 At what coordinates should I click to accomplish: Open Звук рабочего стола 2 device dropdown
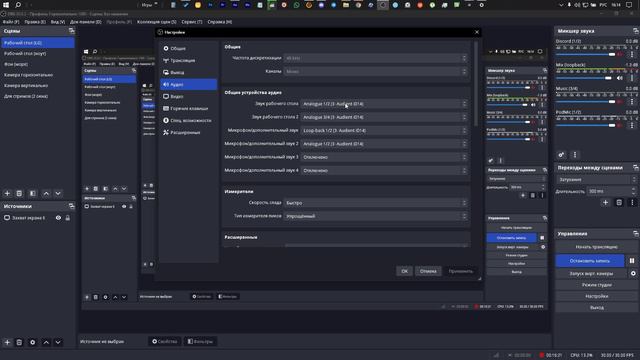(x=384, y=117)
